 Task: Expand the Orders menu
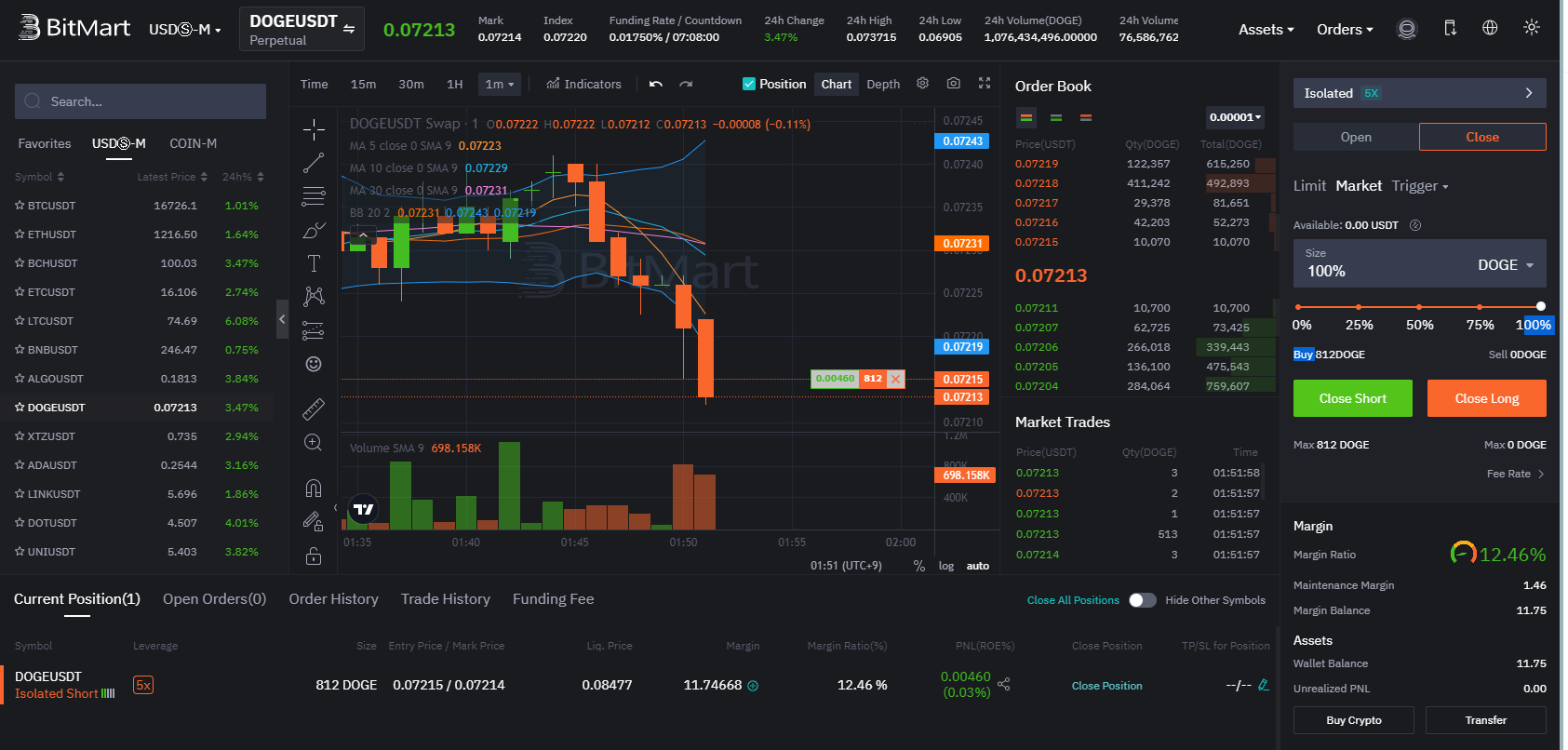1345,30
